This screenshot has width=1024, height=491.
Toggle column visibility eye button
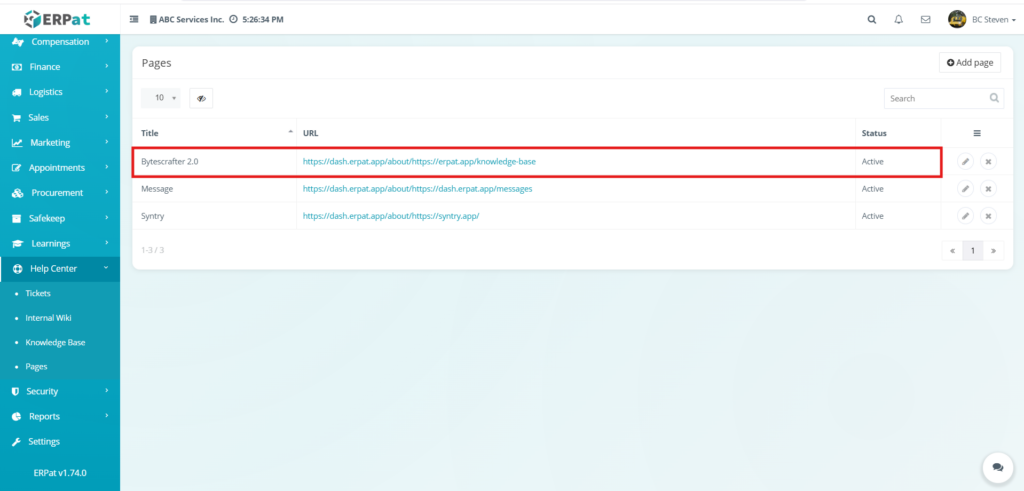[x=201, y=98]
